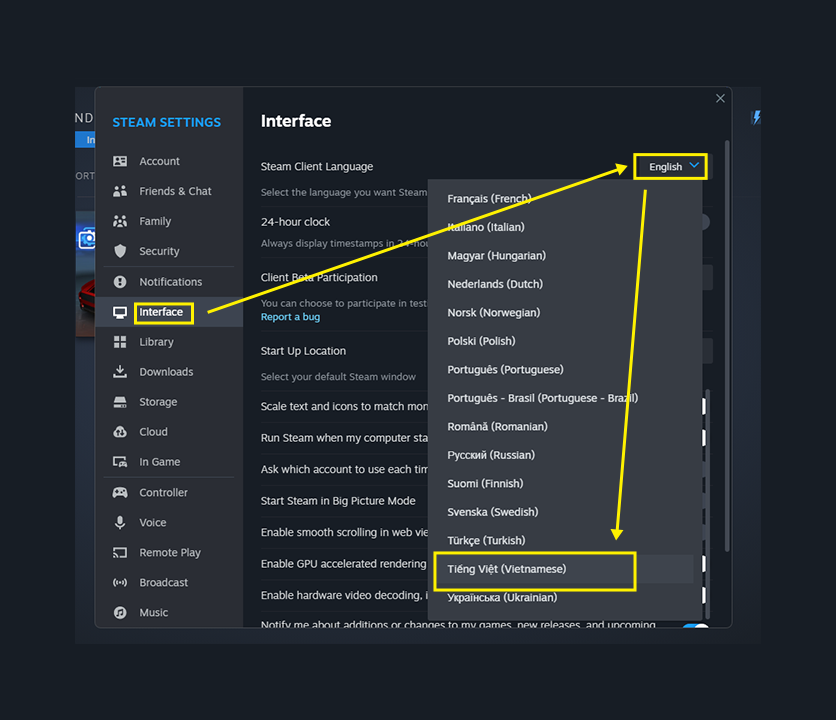Click the Interface page heading
The height and width of the screenshot is (720, 836).
(296, 121)
